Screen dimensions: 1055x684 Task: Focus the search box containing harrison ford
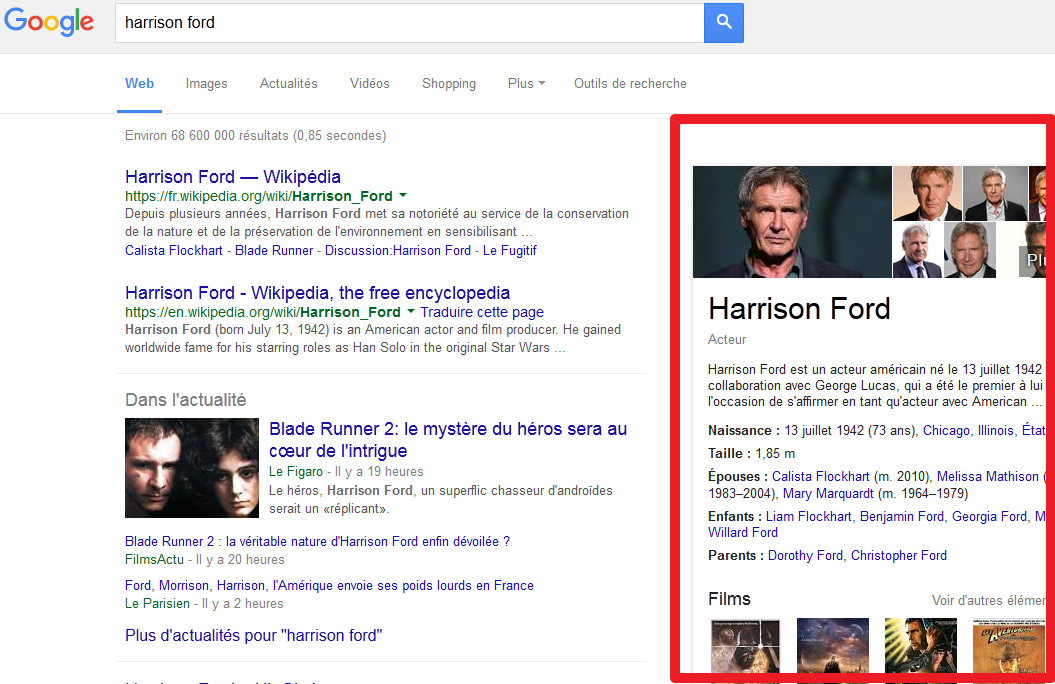pyautogui.click(x=409, y=23)
